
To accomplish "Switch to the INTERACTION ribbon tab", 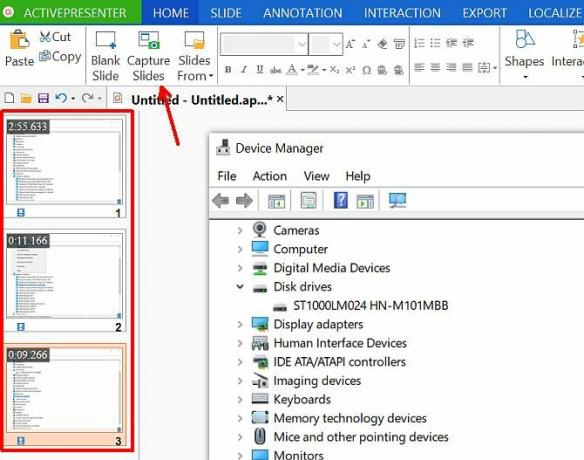I will click(402, 13).
